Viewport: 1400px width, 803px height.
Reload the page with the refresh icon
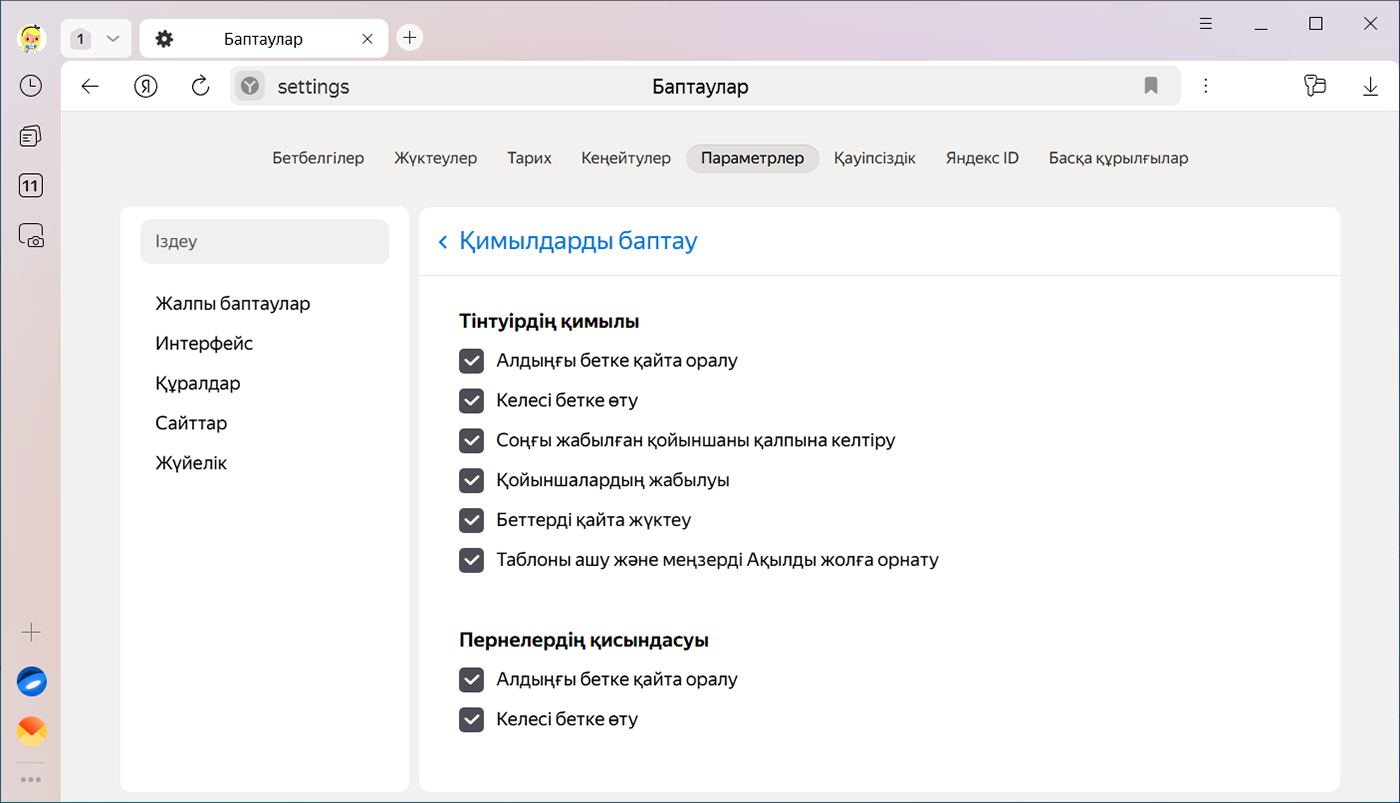[x=201, y=87]
